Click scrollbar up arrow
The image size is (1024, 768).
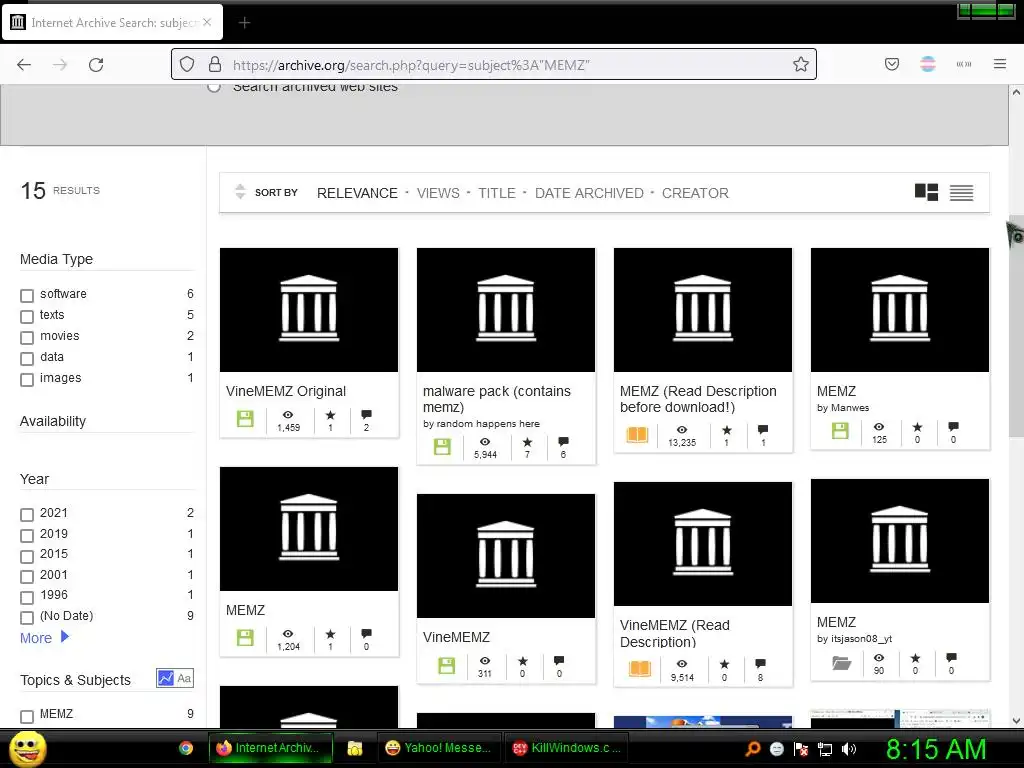coord(1016,92)
